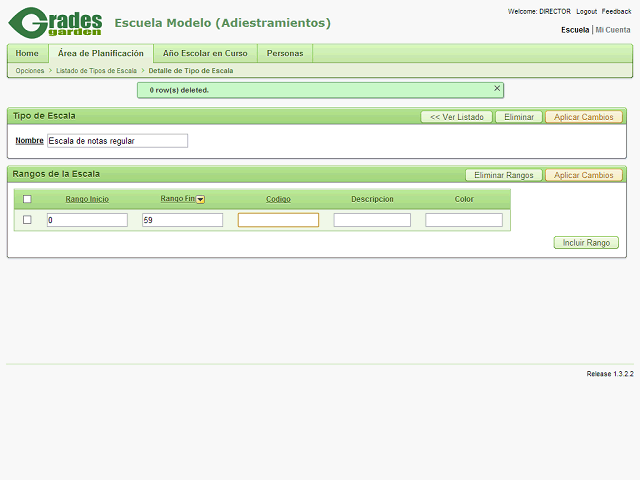Click the Rango Fin field containing 59
640x480 pixels.
click(182, 220)
